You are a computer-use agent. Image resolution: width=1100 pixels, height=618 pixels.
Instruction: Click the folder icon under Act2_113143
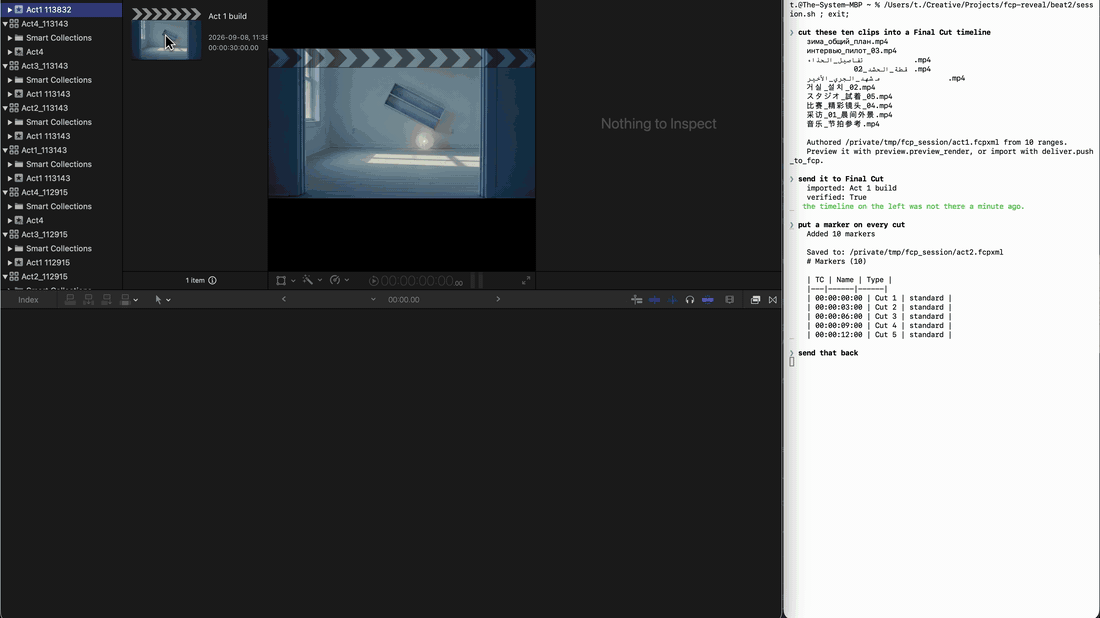pyautogui.click(x=19, y=122)
